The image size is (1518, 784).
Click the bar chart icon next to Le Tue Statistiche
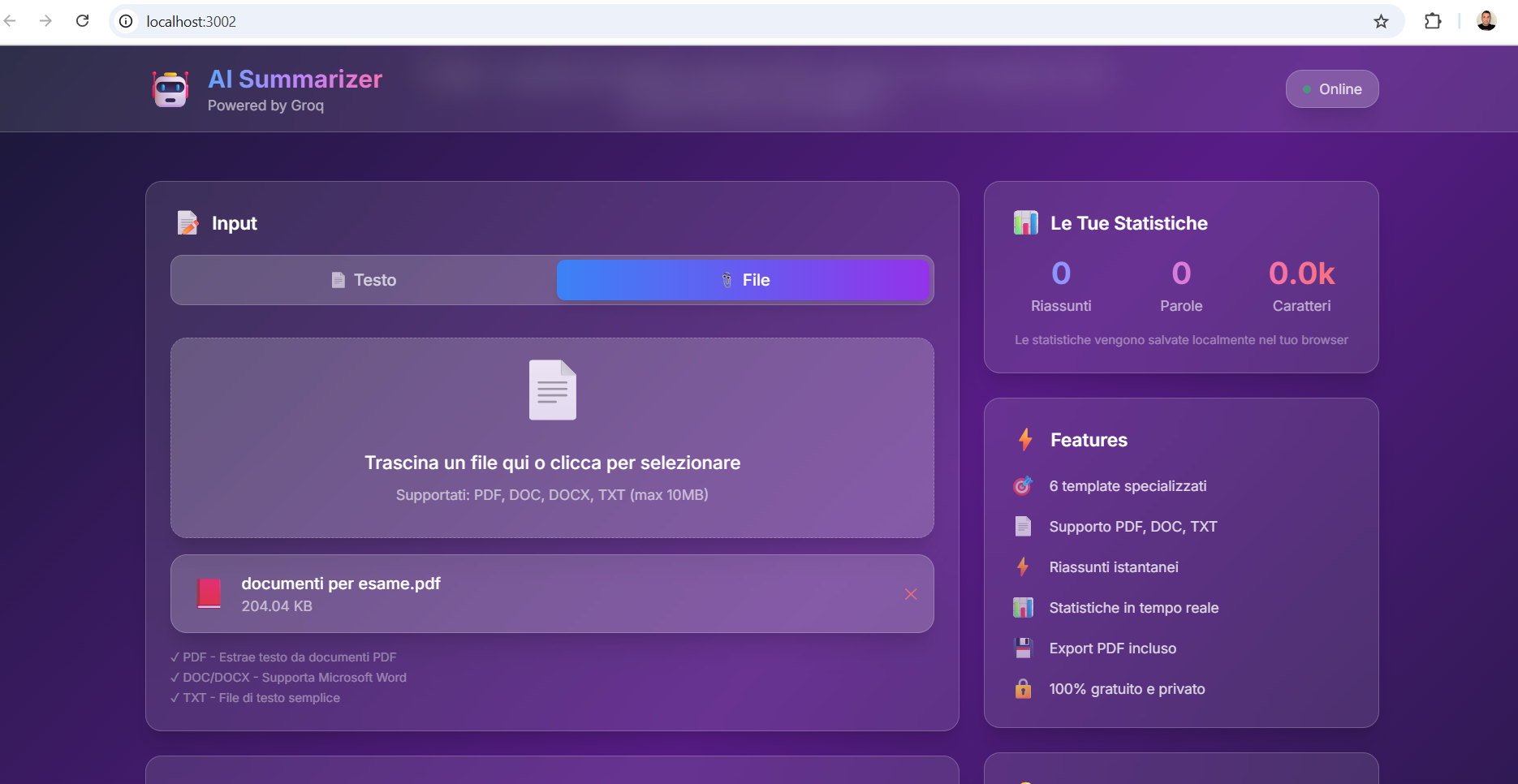1025,222
